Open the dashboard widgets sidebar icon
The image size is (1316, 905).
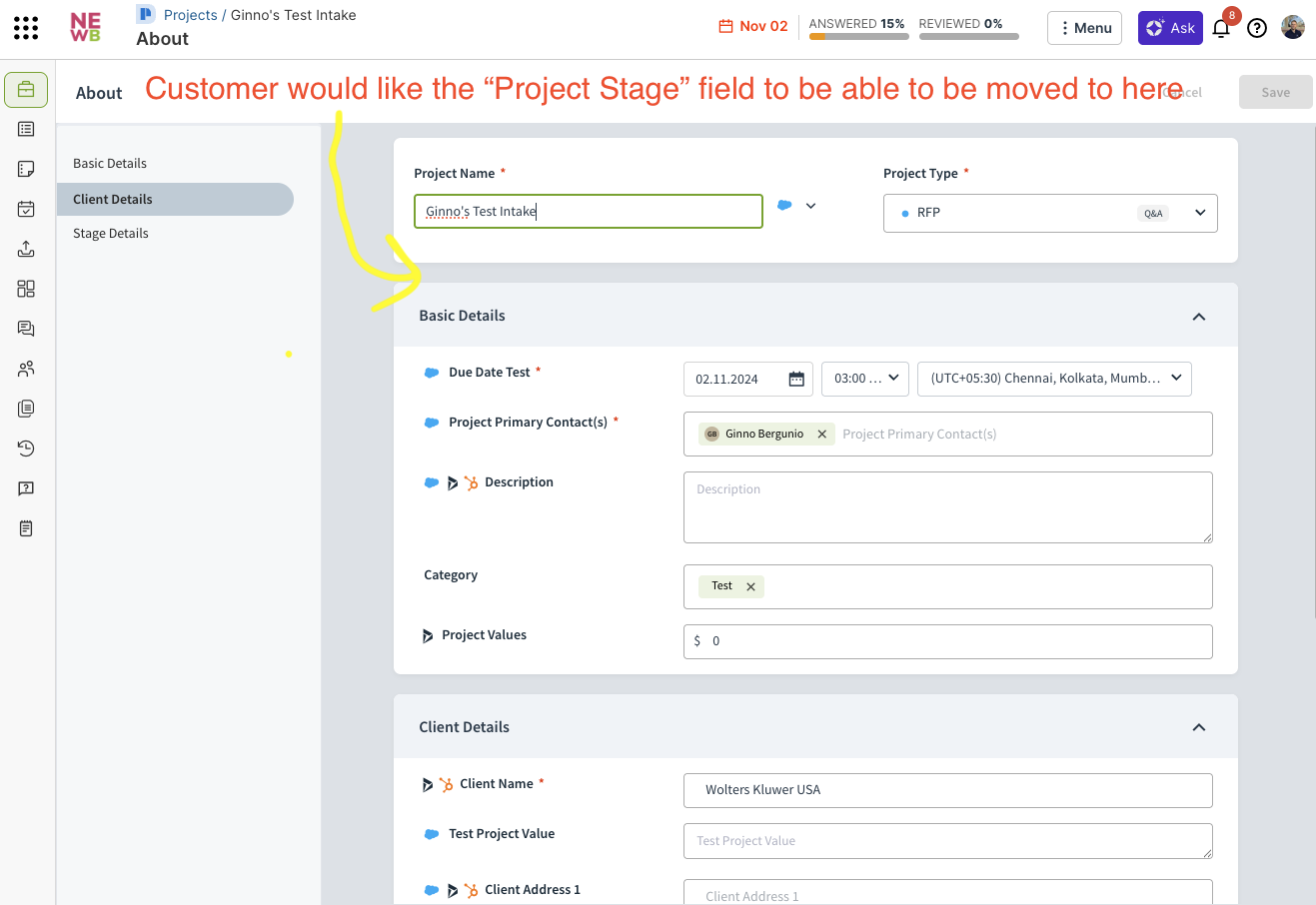pyautogui.click(x=26, y=289)
